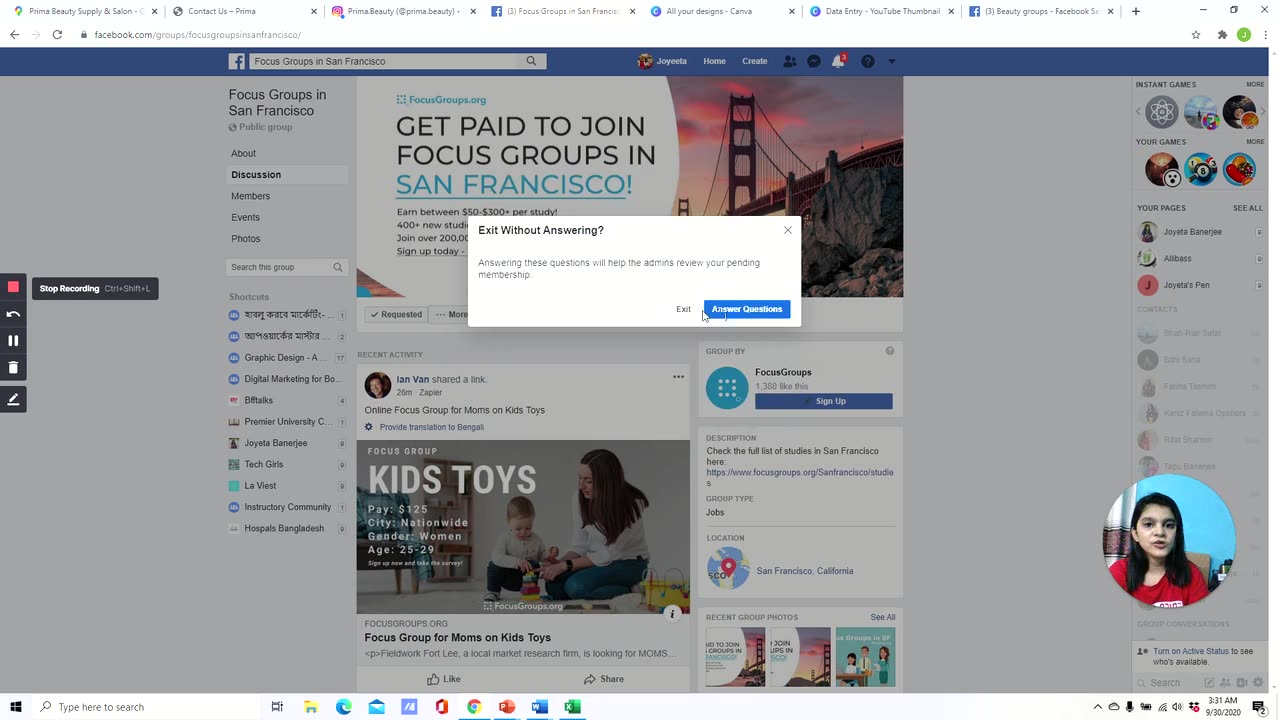Bookmark this page star icon
The height and width of the screenshot is (720, 1280).
tap(1196, 34)
